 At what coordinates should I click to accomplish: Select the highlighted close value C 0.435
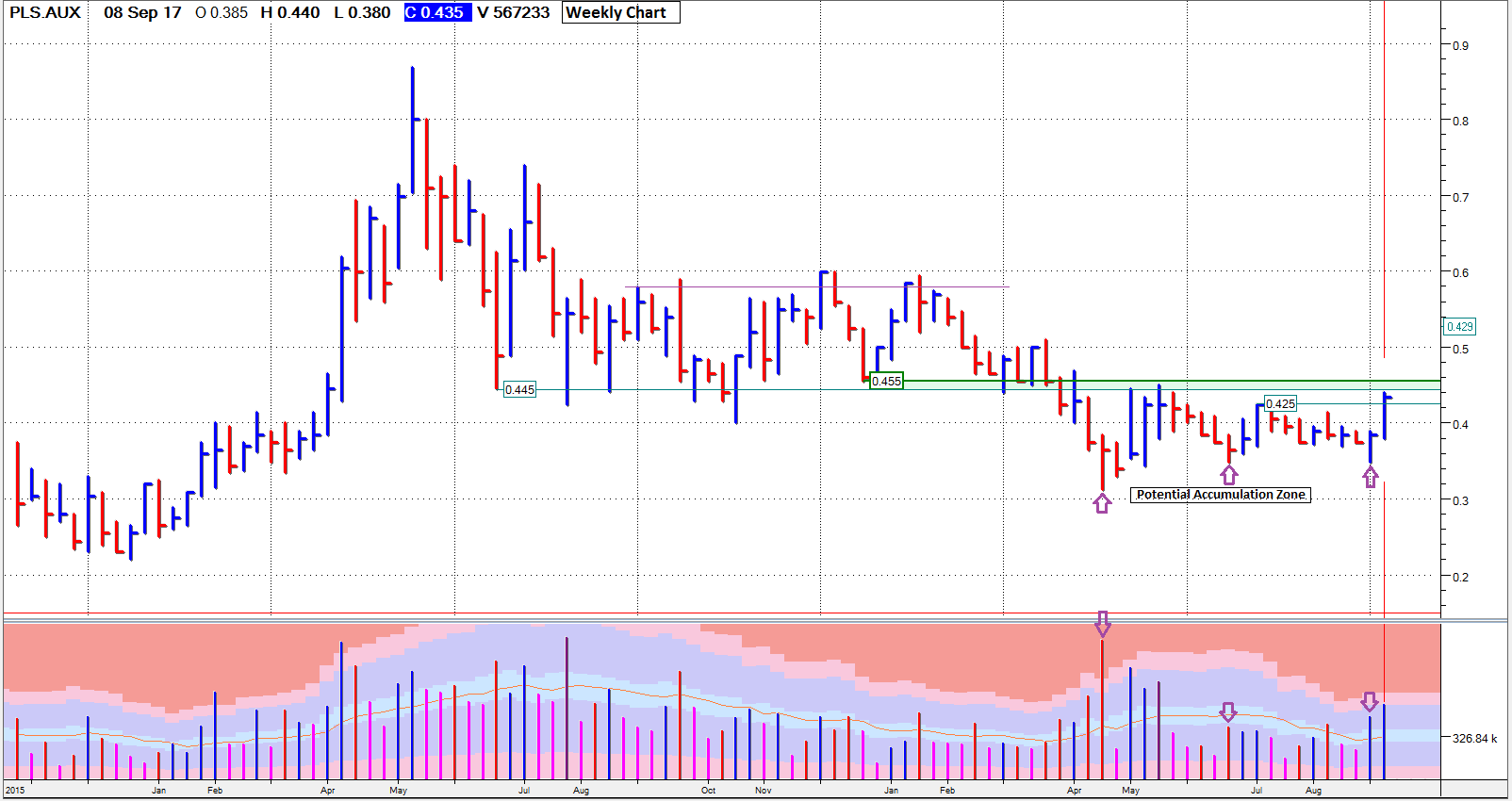coord(436,12)
